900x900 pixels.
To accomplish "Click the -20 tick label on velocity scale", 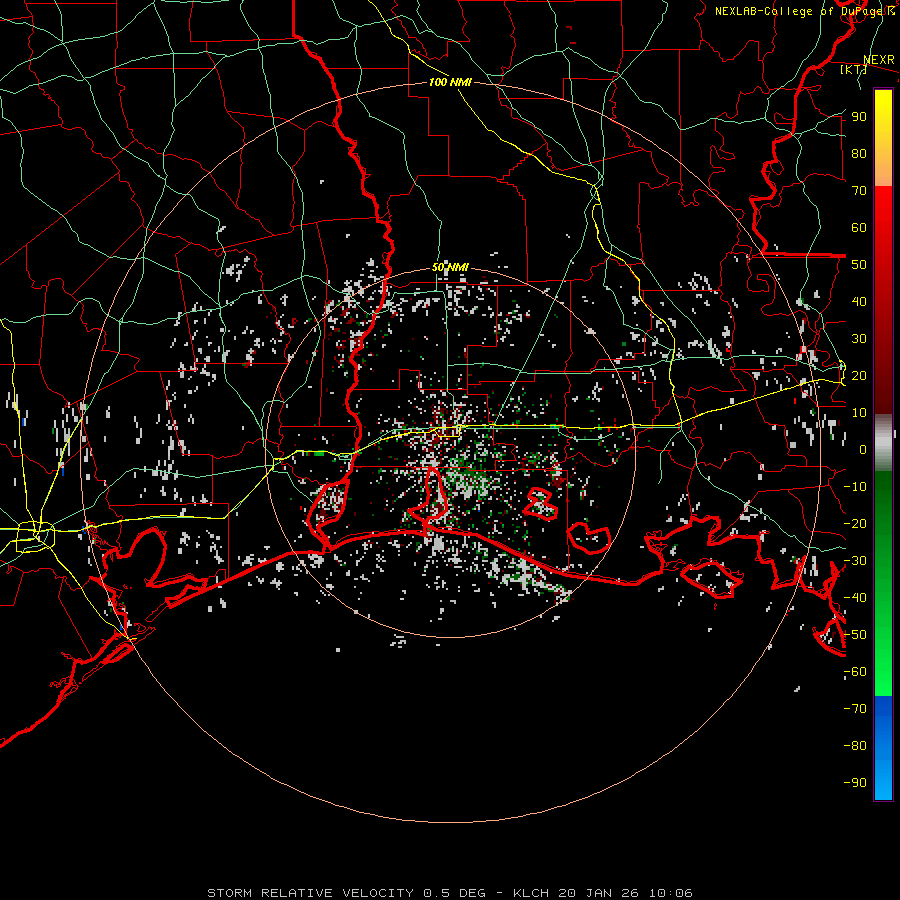I will tap(855, 523).
